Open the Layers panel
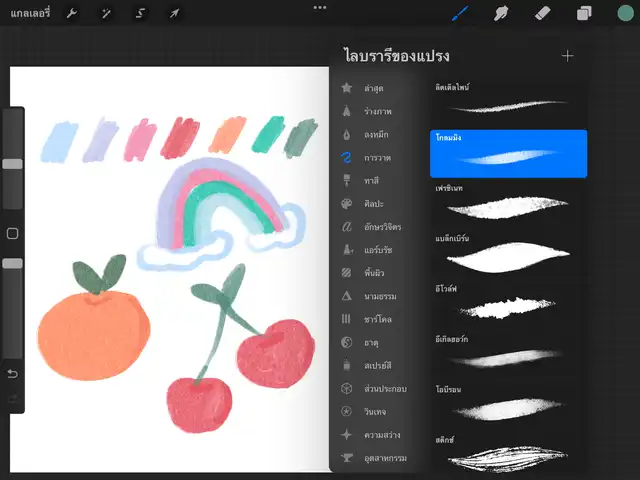The height and width of the screenshot is (480, 640). [x=584, y=13]
